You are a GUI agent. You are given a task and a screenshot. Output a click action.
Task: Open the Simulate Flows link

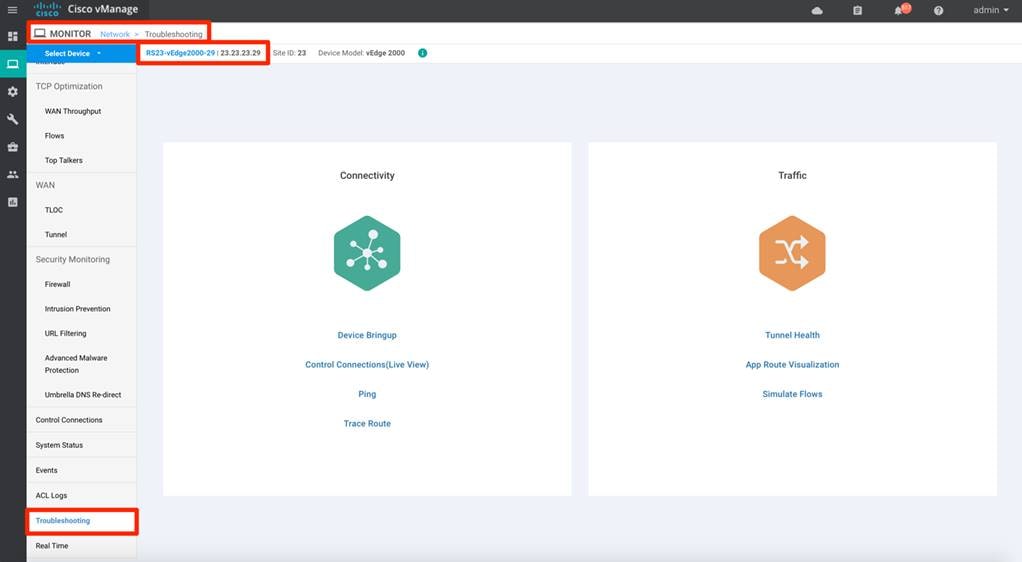pyautogui.click(x=792, y=394)
